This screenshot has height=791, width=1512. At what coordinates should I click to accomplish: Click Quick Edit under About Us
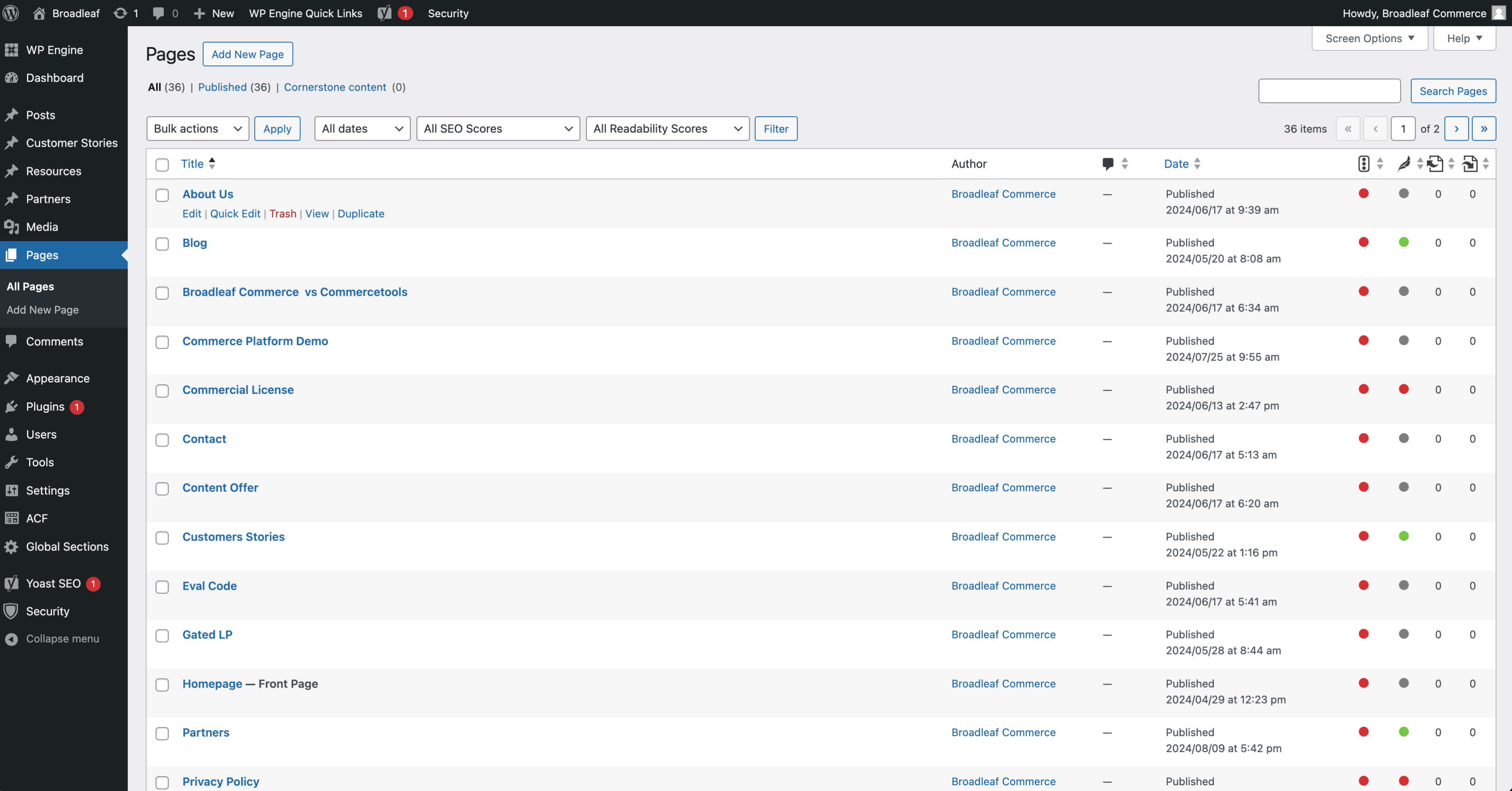click(235, 213)
